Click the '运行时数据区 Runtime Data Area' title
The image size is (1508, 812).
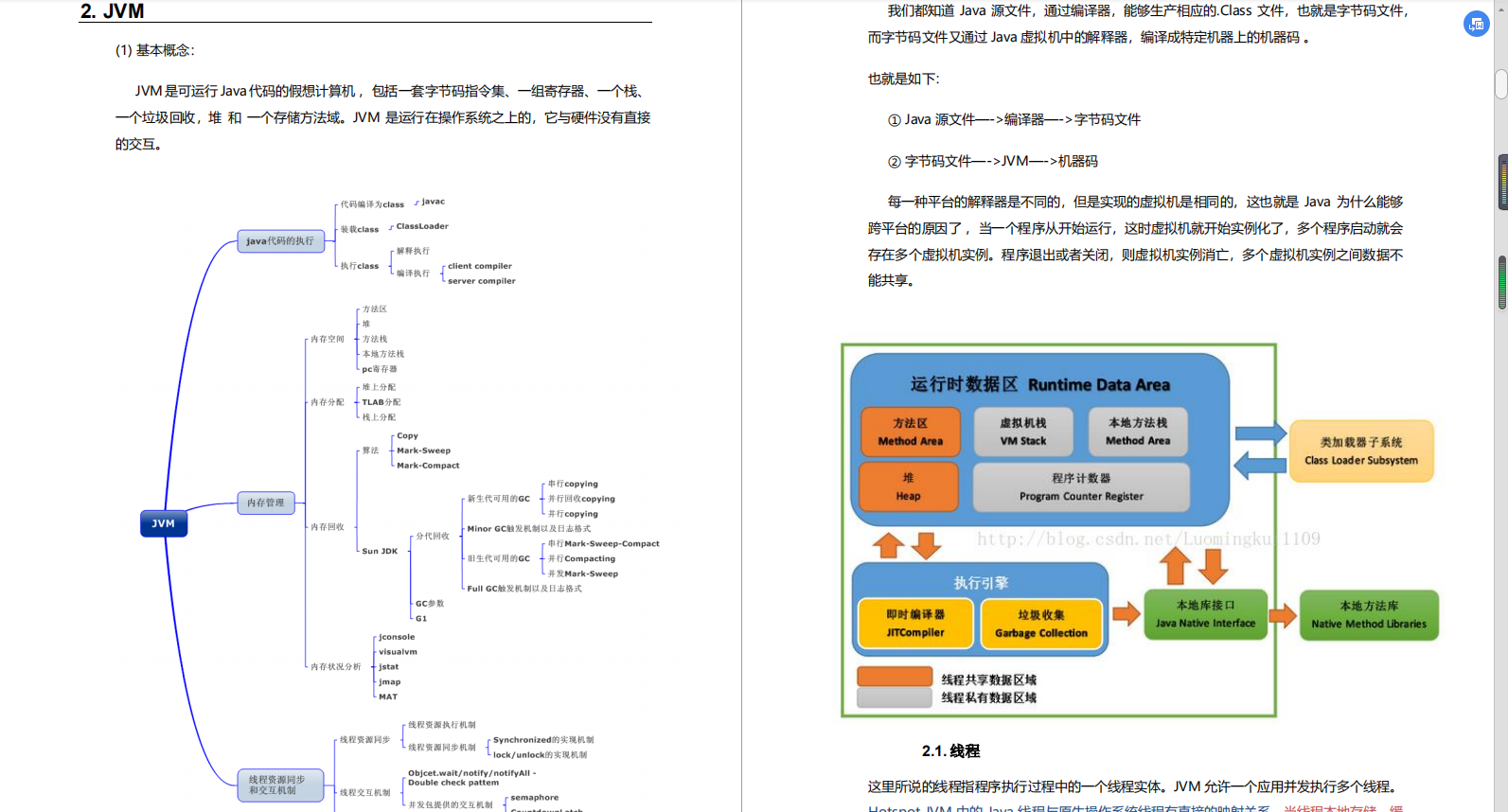[x=1039, y=384]
